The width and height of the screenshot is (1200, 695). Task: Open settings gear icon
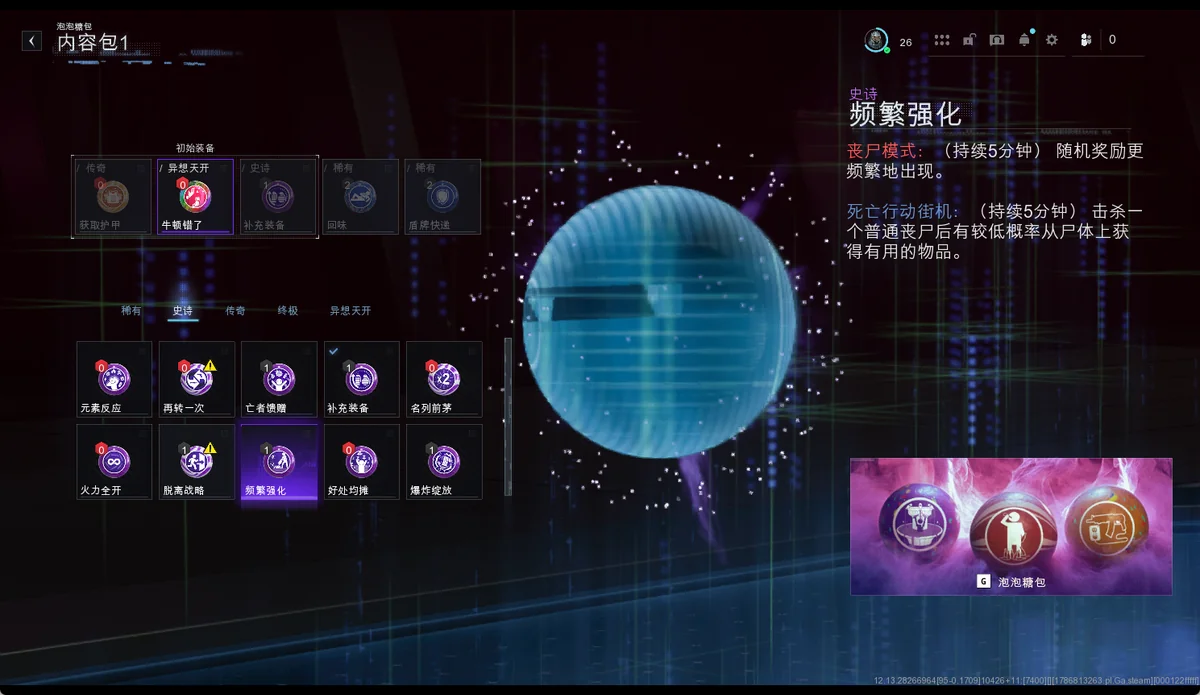[1051, 40]
